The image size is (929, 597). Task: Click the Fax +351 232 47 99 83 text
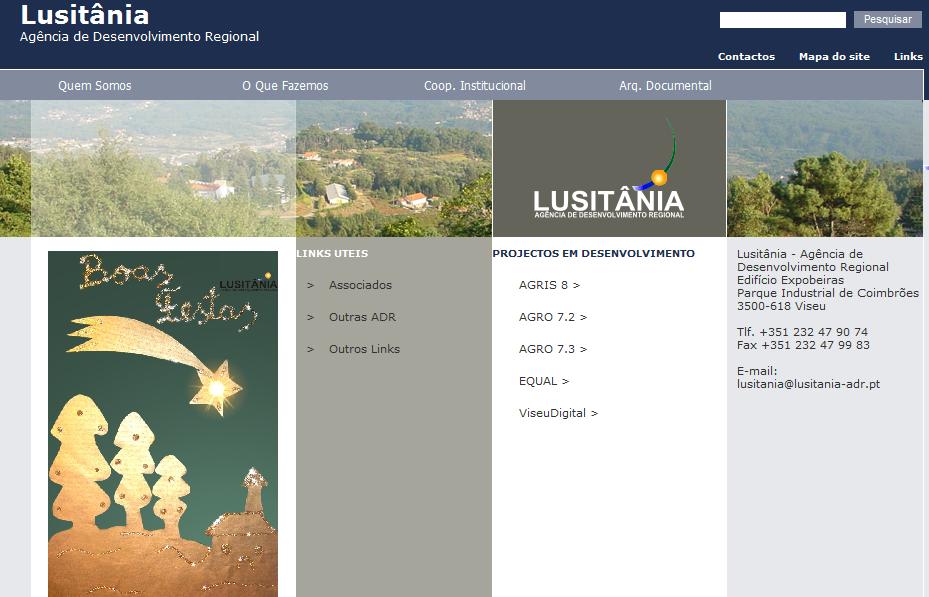coord(803,345)
